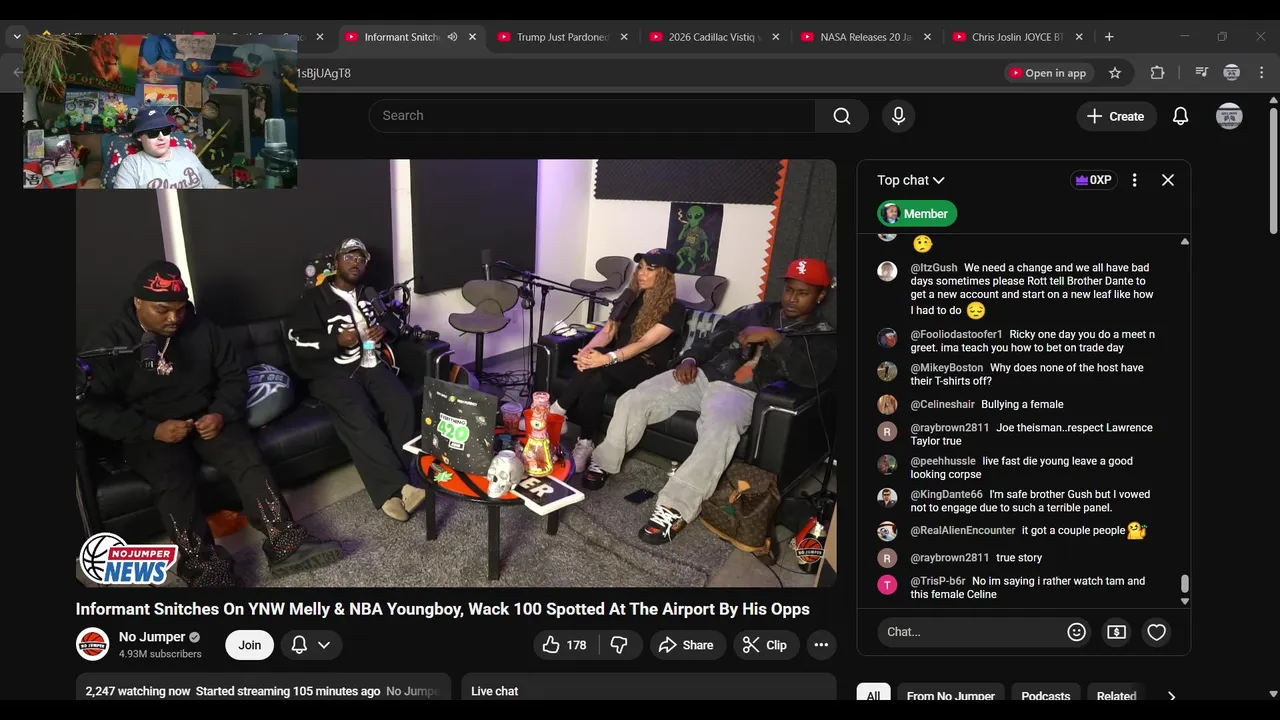The width and height of the screenshot is (1280, 720).
Task: Start voice search with microphone icon
Action: pyautogui.click(x=898, y=116)
